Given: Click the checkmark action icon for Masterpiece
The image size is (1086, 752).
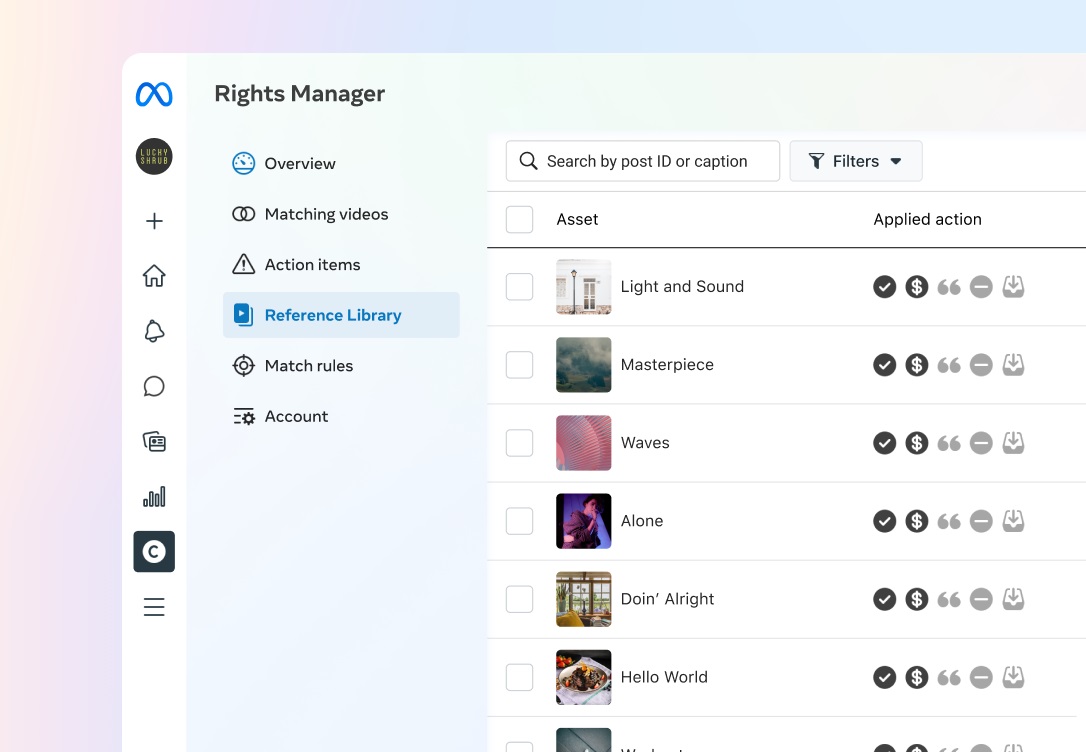Looking at the screenshot, I should [884, 365].
